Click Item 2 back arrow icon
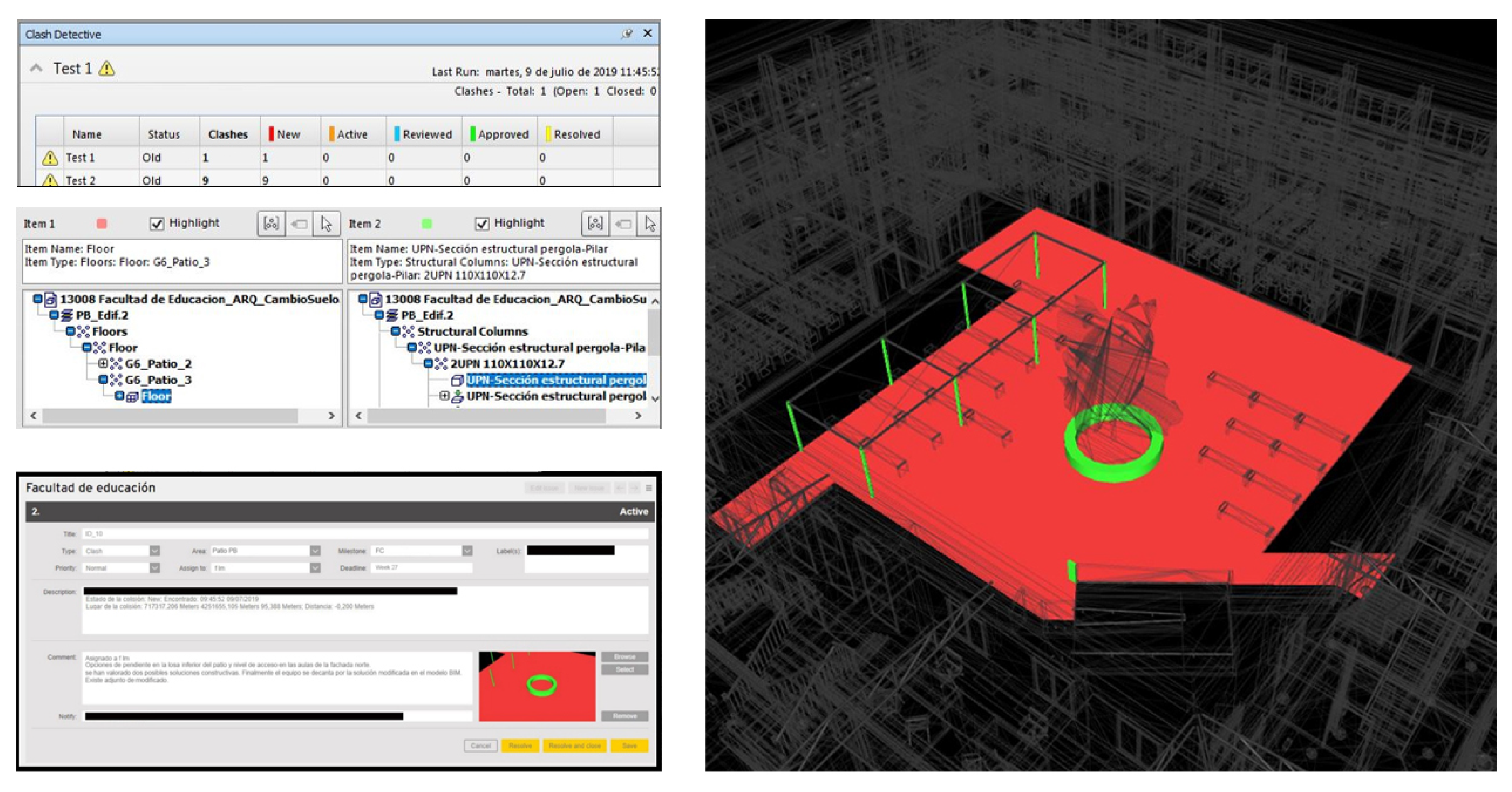The width and height of the screenshot is (1512, 792). [623, 224]
